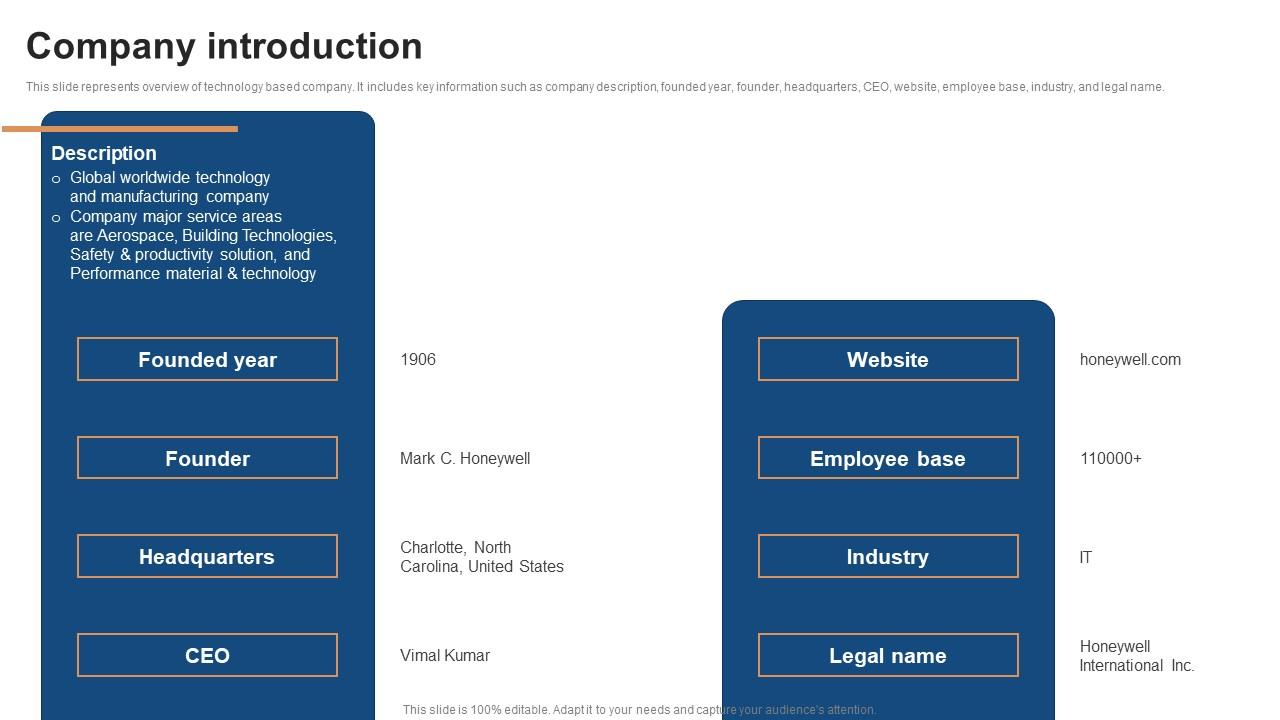The width and height of the screenshot is (1280, 720).
Task: Click the Description heading
Action: [104, 153]
